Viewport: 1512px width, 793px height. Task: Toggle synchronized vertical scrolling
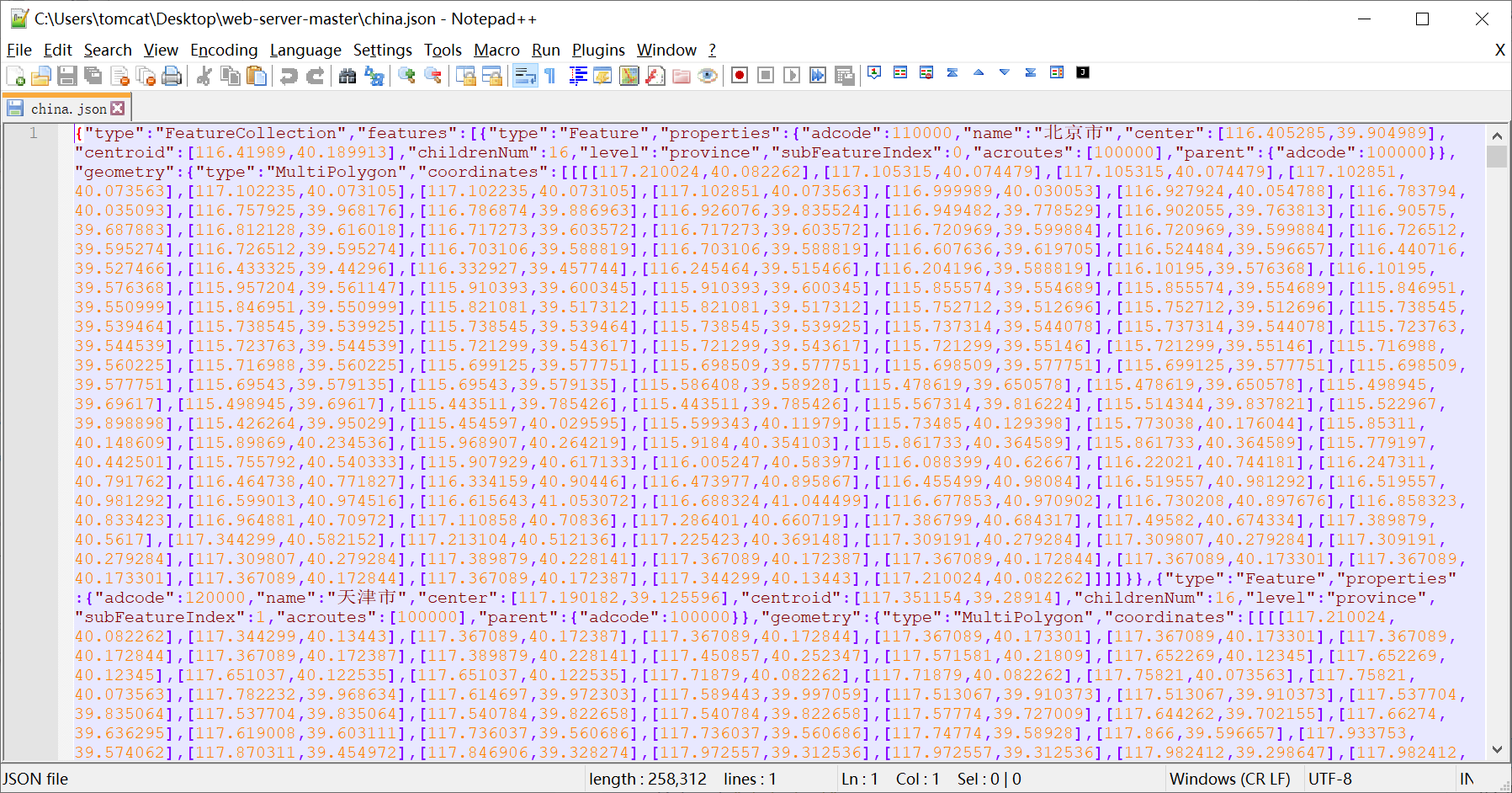click(465, 77)
